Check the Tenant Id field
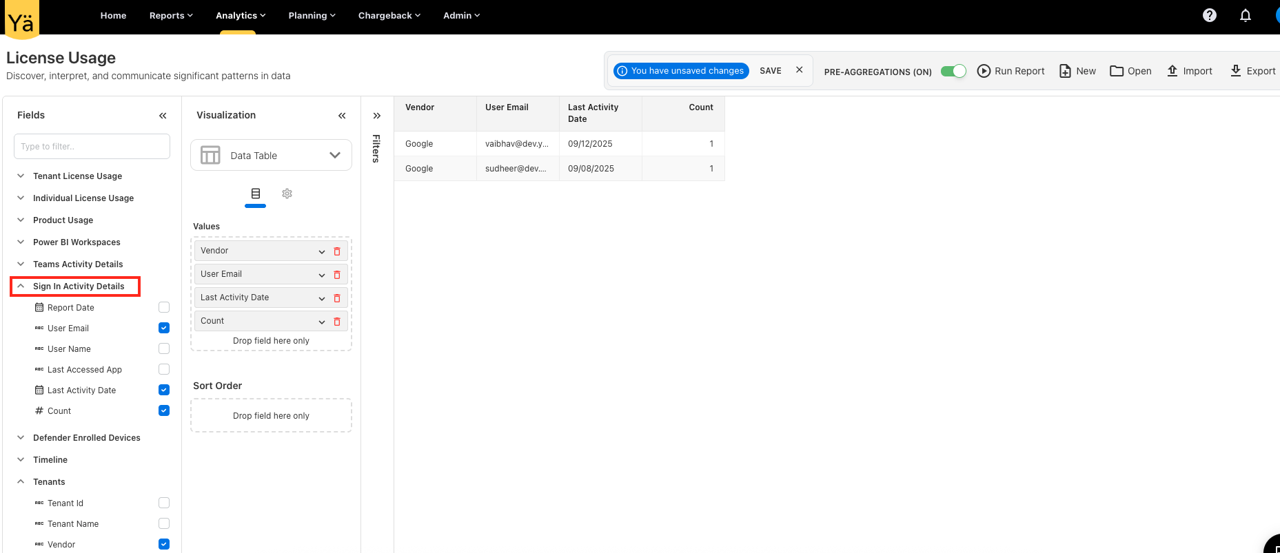 [x=164, y=503]
